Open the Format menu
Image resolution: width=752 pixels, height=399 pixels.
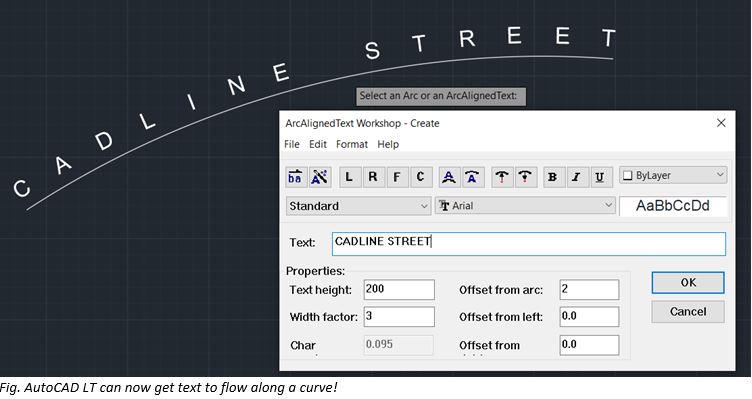(x=352, y=144)
